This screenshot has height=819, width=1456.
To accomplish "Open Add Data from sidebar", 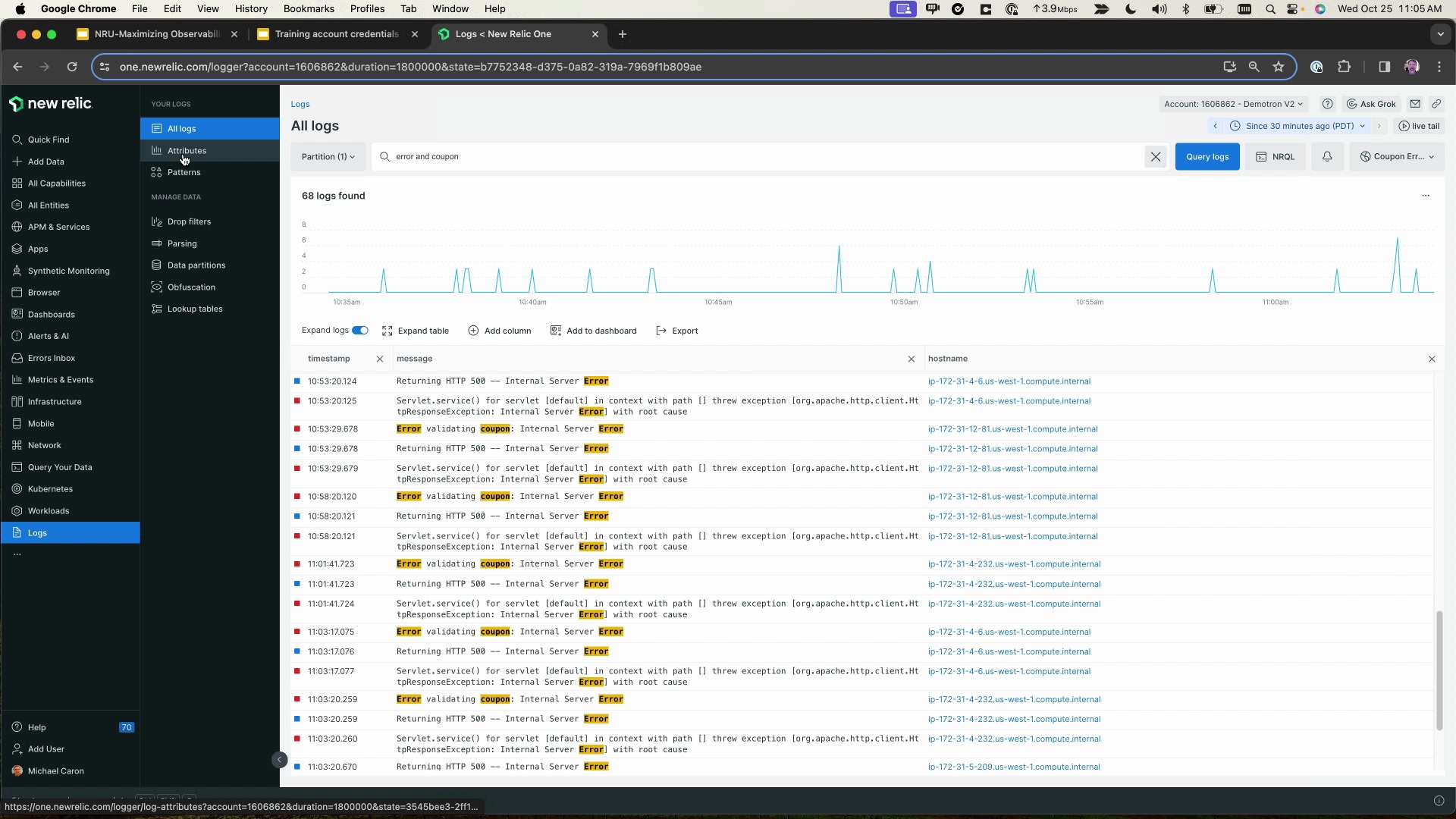I will click(x=45, y=162).
